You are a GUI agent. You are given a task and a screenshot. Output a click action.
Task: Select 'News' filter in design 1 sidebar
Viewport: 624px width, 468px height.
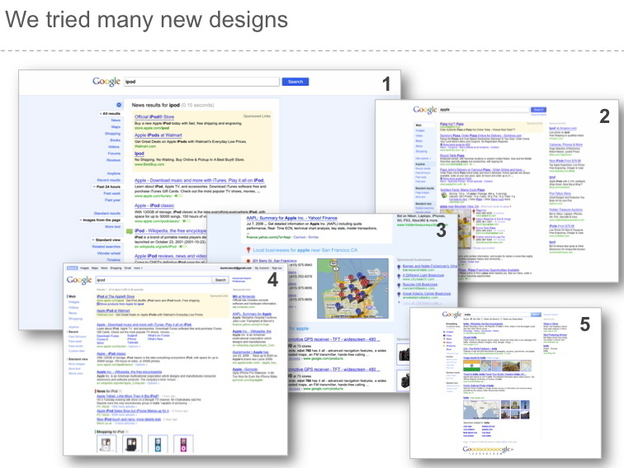[x=116, y=120]
